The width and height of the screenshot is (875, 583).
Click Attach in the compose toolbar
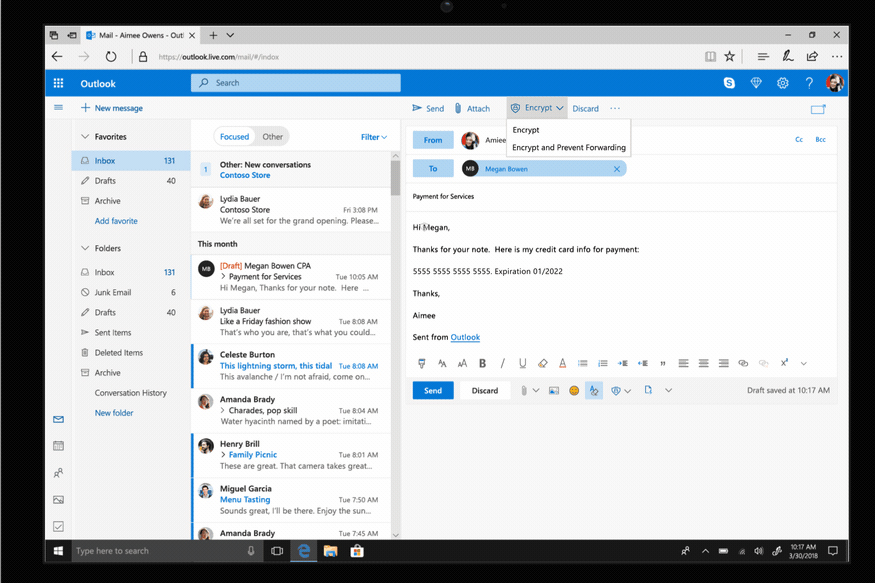click(x=472, y=108)
